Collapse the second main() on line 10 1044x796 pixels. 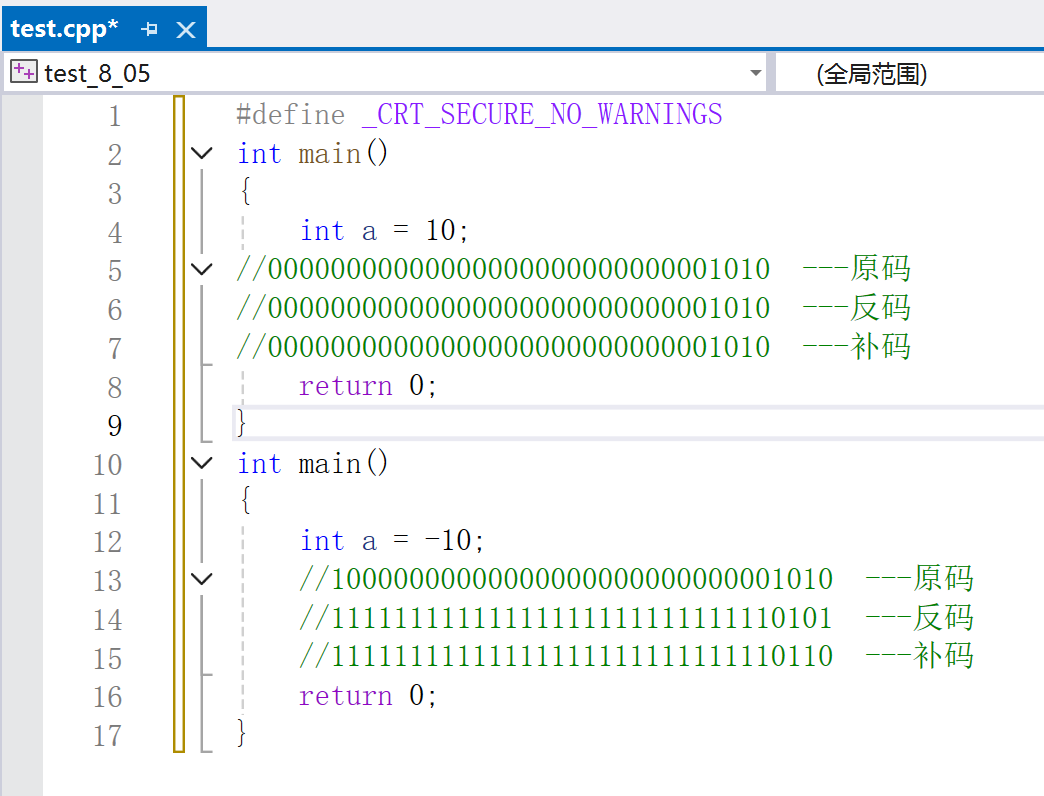tap(202, 463)
